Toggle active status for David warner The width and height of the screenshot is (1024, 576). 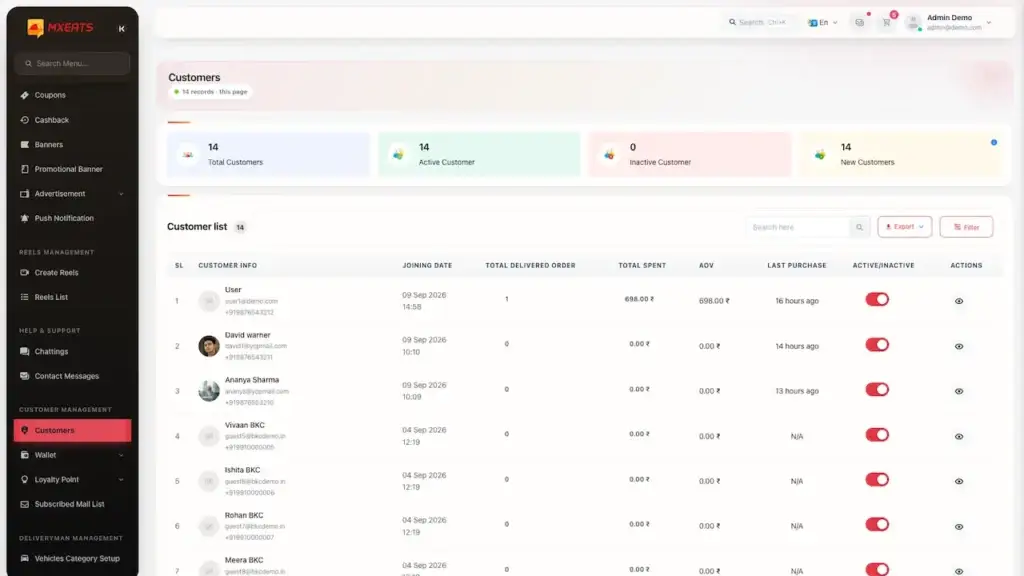coord(877,344)
